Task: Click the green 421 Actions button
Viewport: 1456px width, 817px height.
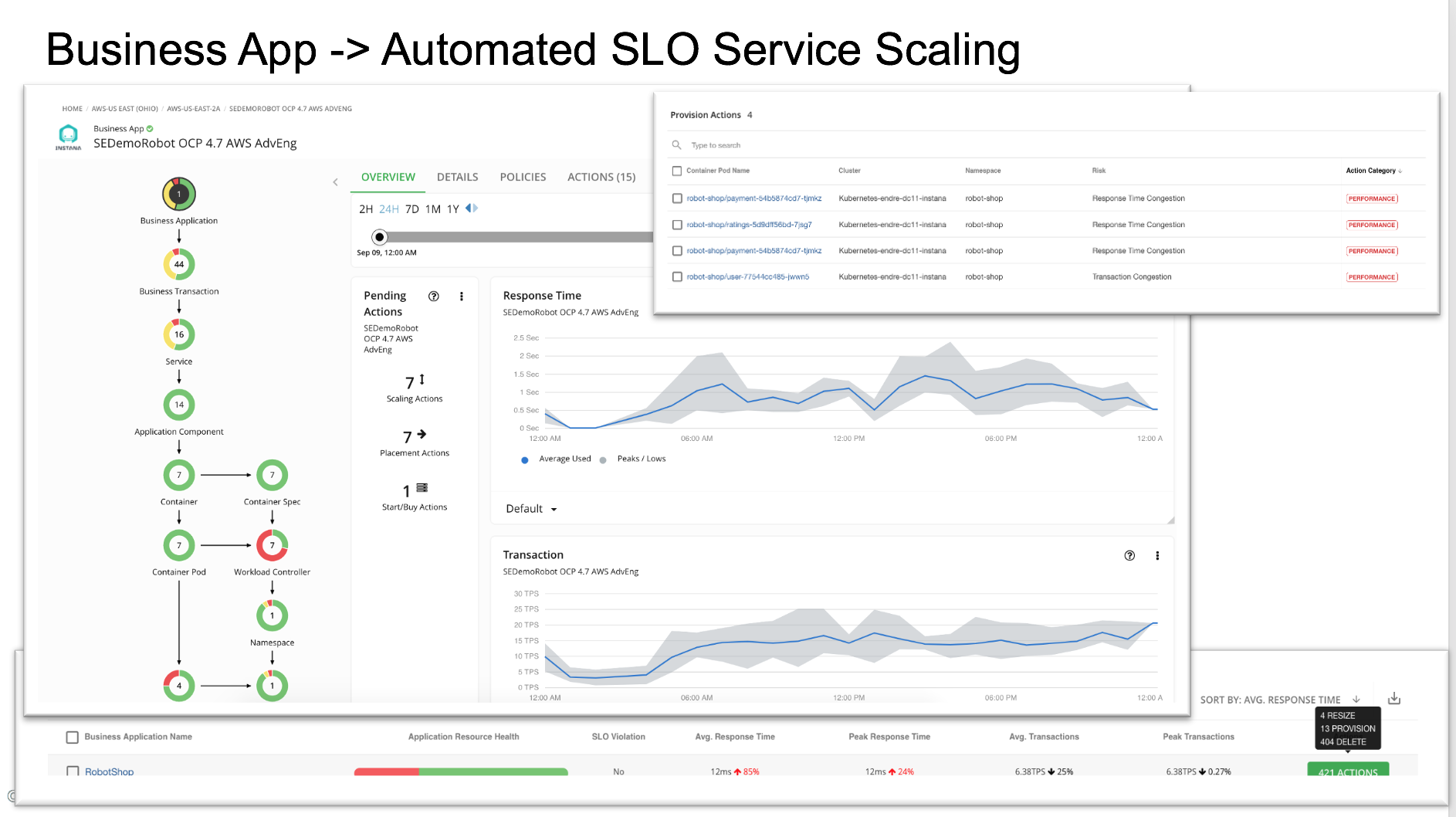Action: point(1348,769)
